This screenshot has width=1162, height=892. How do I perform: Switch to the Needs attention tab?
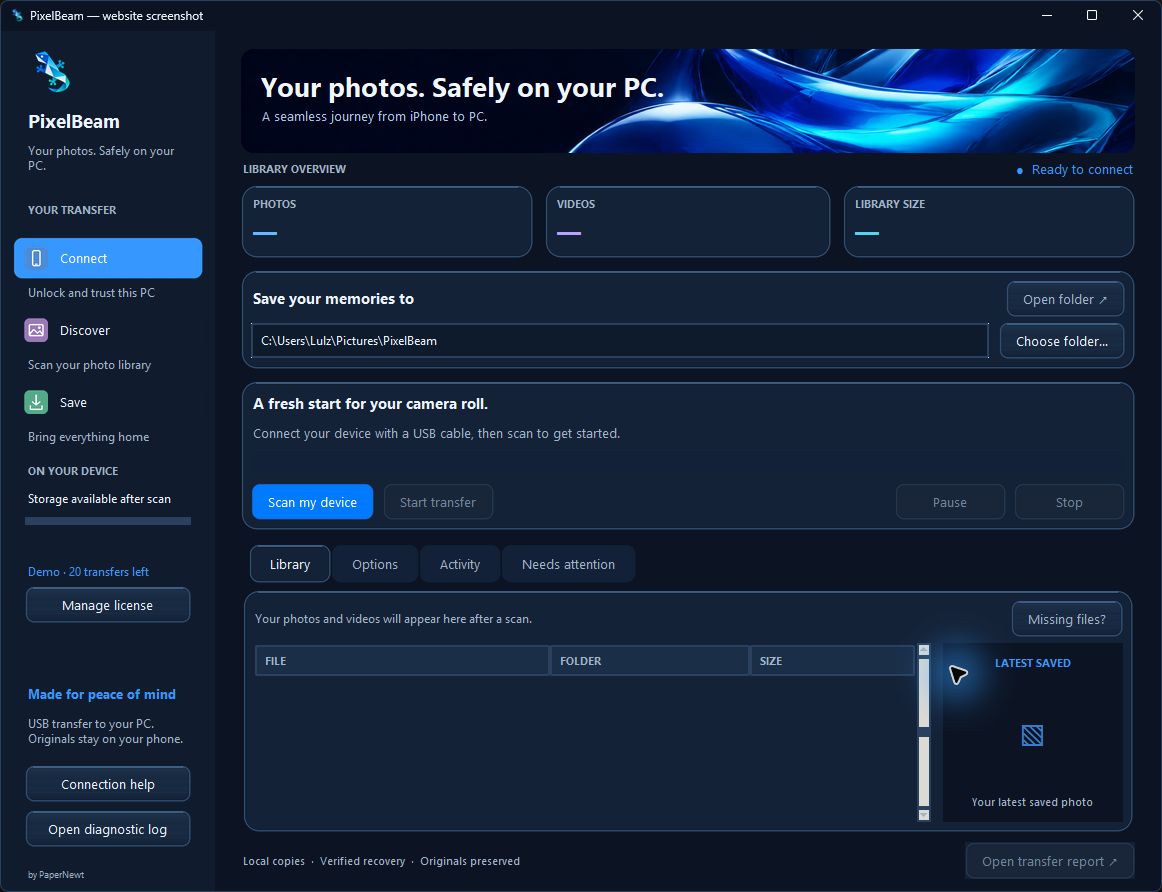568,564
